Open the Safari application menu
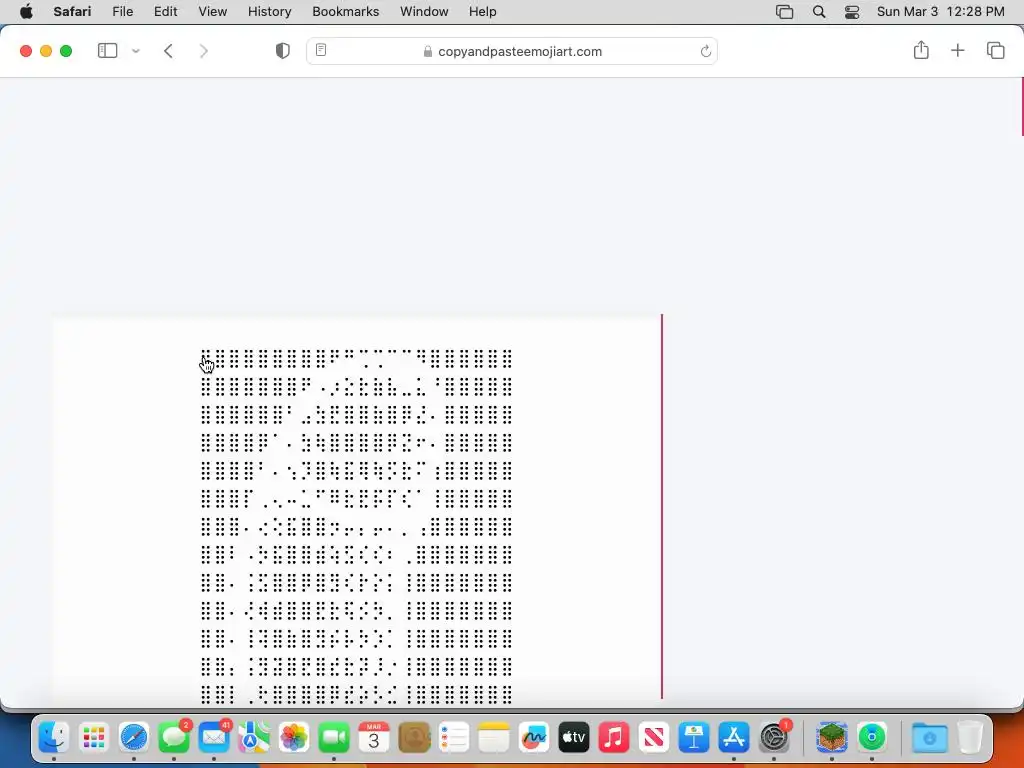The width and height of the screenshot is (1024, 768). 72,11
